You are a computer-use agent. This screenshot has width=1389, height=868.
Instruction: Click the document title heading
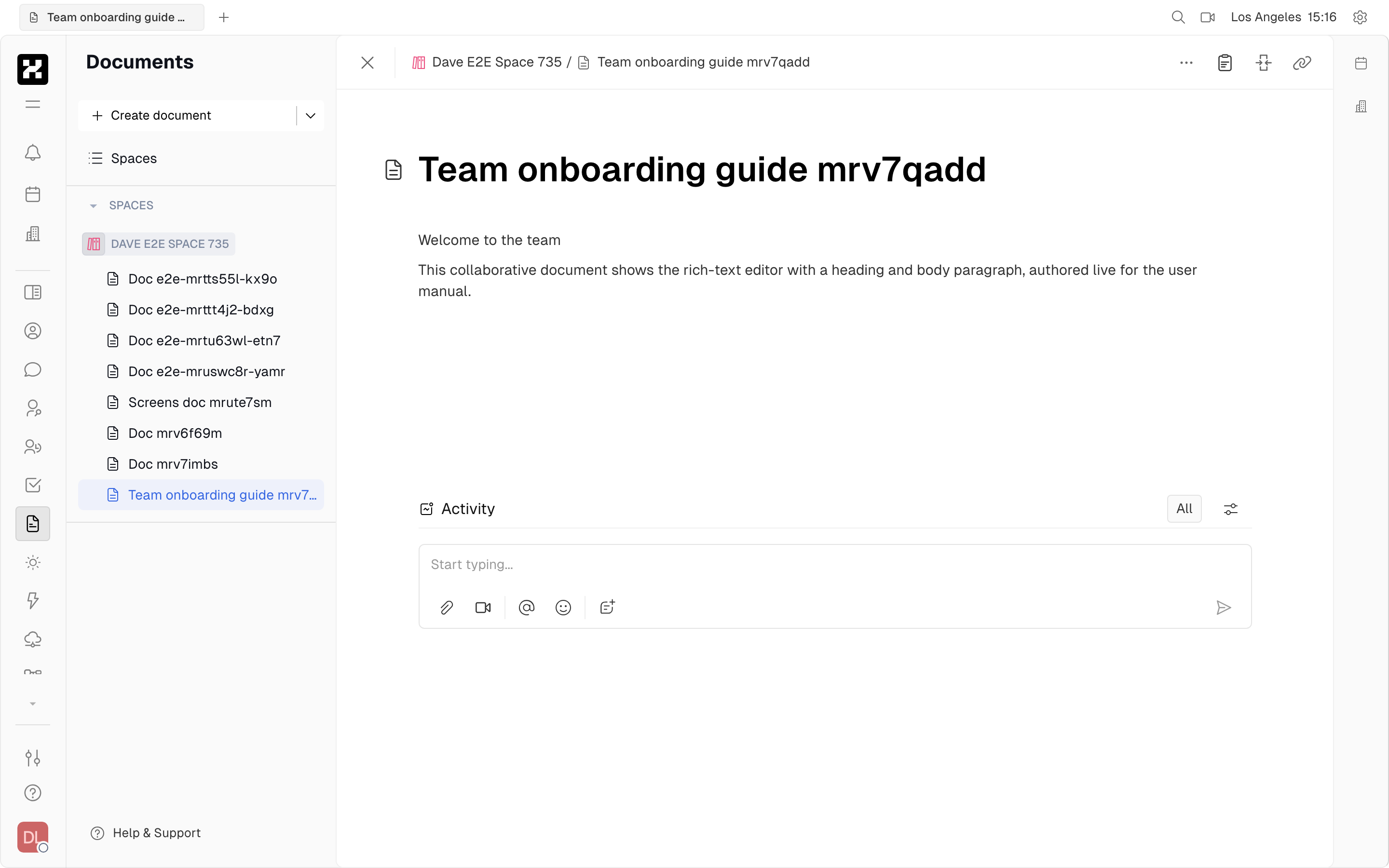click(x=702, y=170)
